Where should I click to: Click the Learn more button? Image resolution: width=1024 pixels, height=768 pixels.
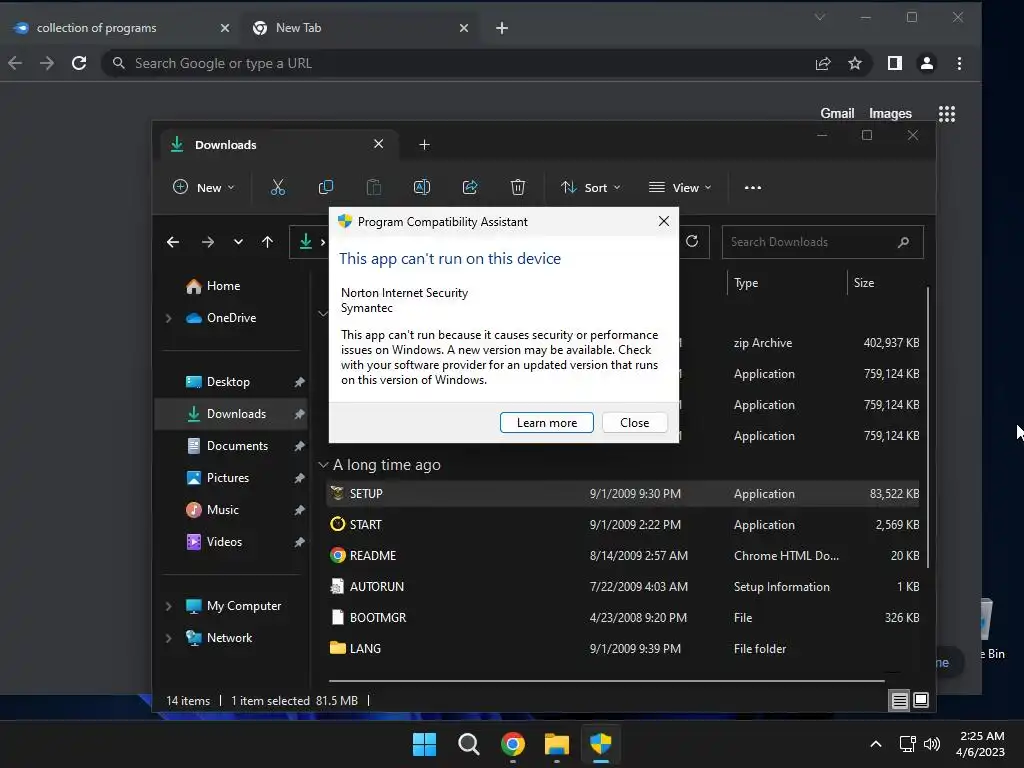click(547, 423)
